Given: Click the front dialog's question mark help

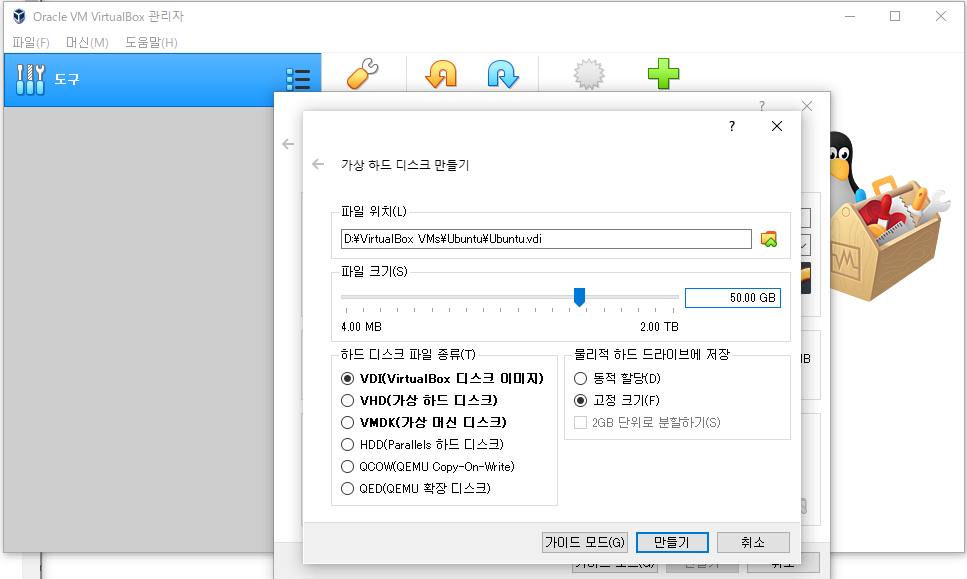Looking at the screenshot, I should [732, 126].
